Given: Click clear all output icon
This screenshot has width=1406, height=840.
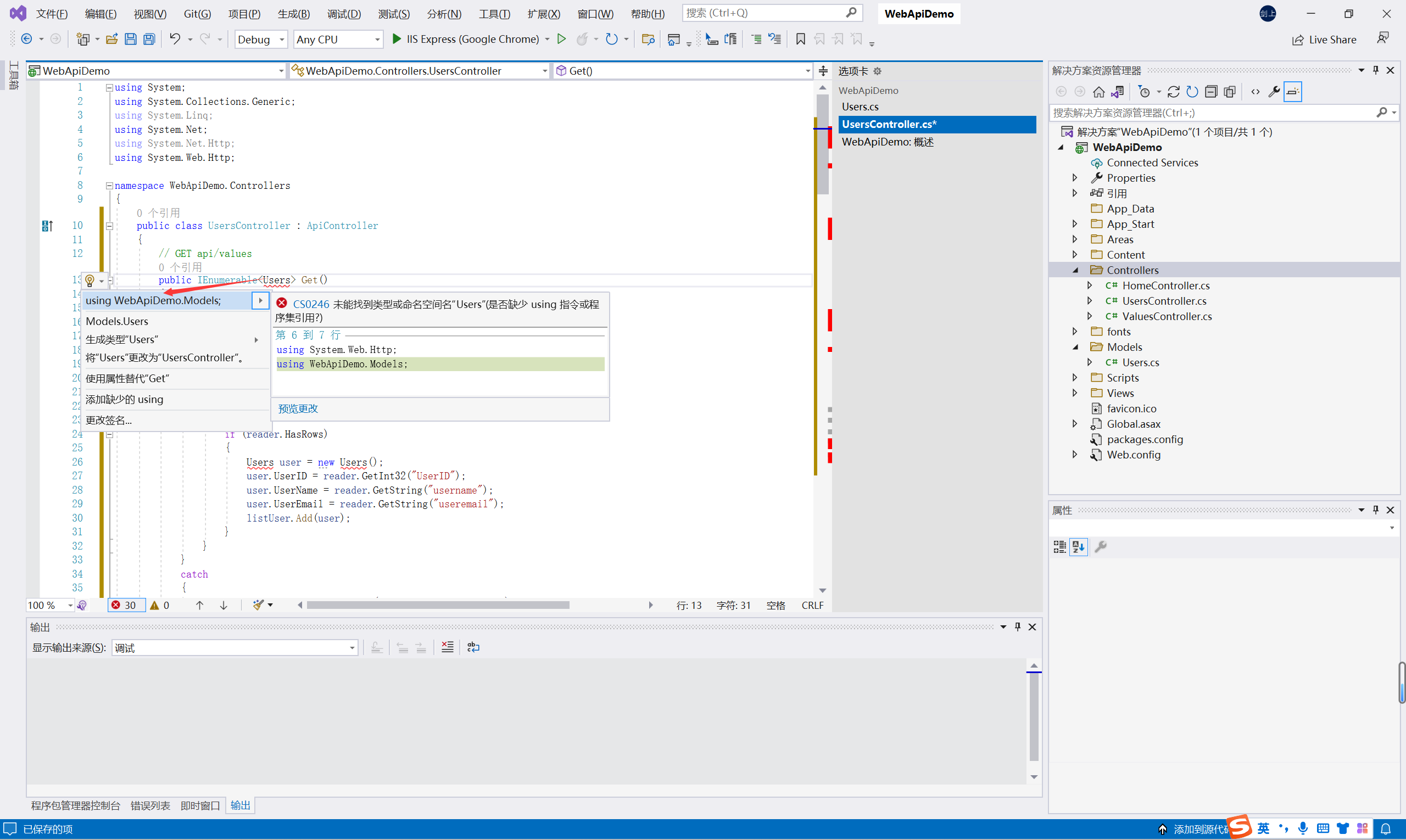Looking at the screenshot, I should (447, 647).
